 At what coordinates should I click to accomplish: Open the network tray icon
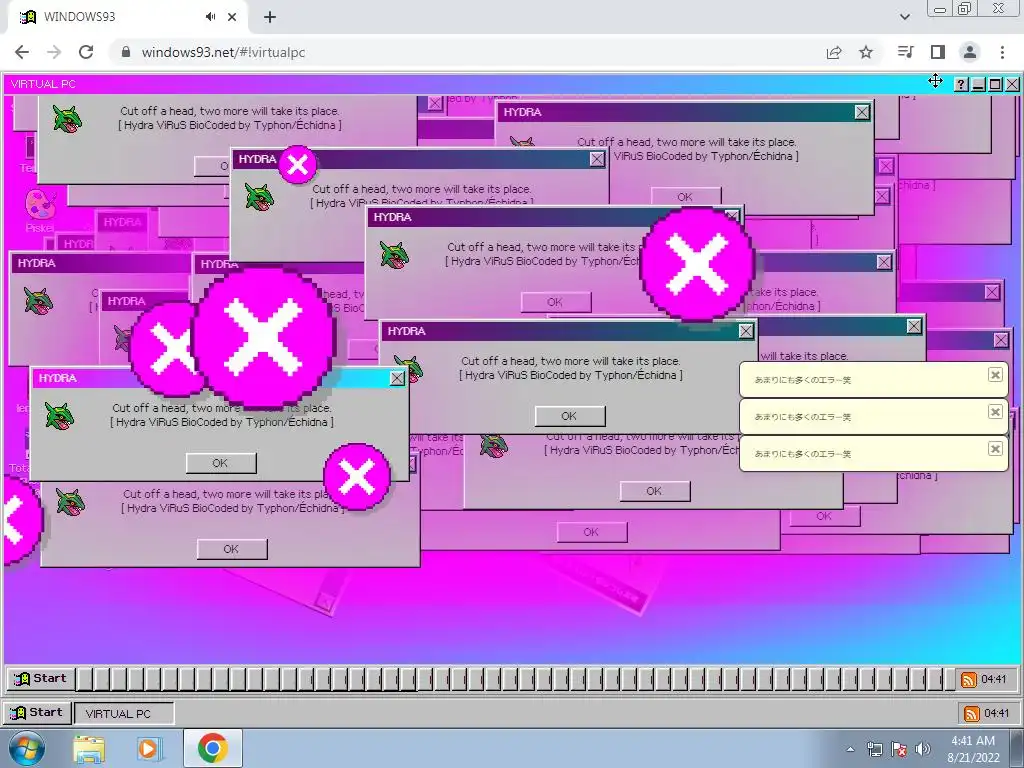(874, 750)
